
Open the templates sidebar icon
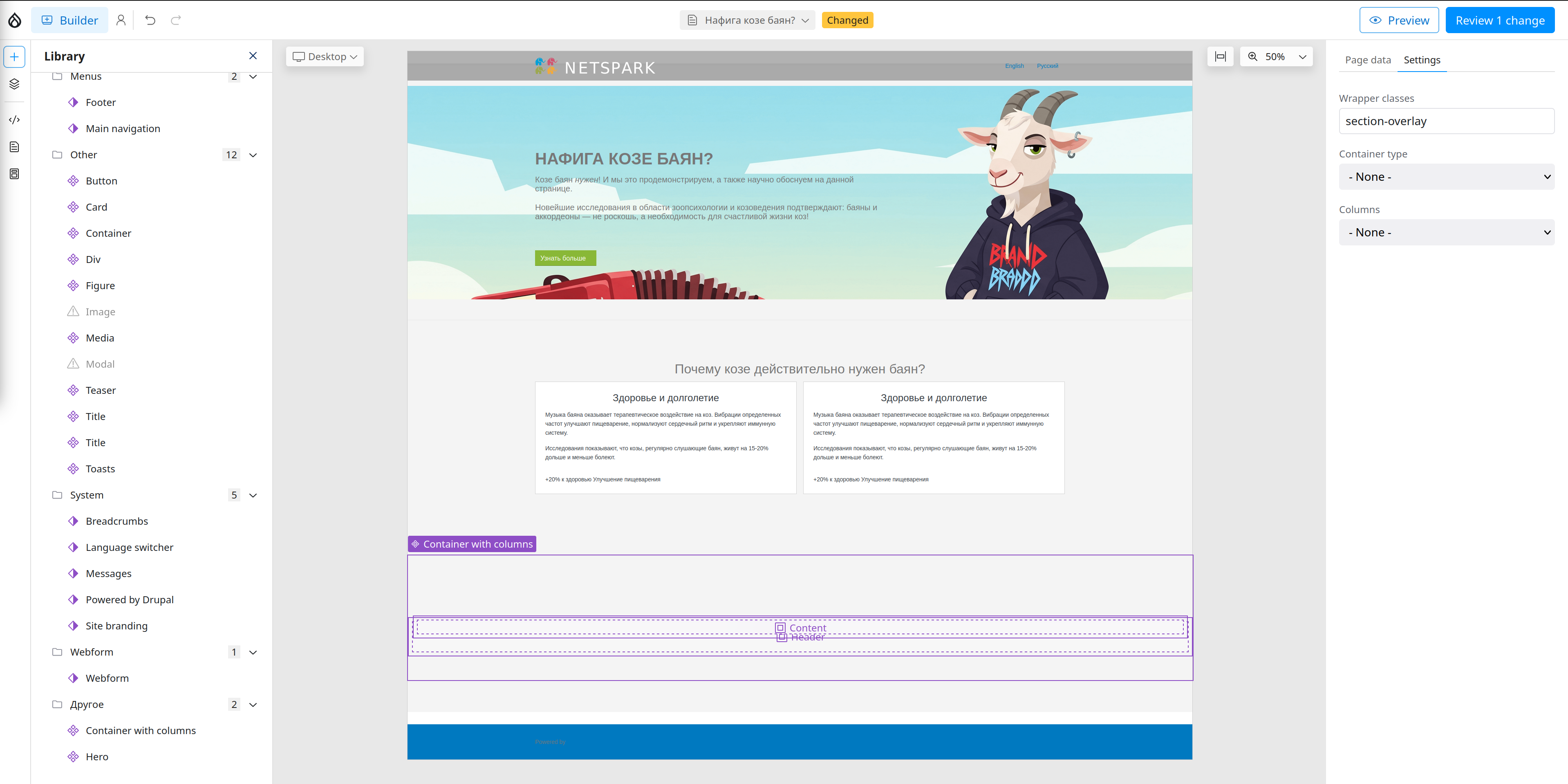15,174
